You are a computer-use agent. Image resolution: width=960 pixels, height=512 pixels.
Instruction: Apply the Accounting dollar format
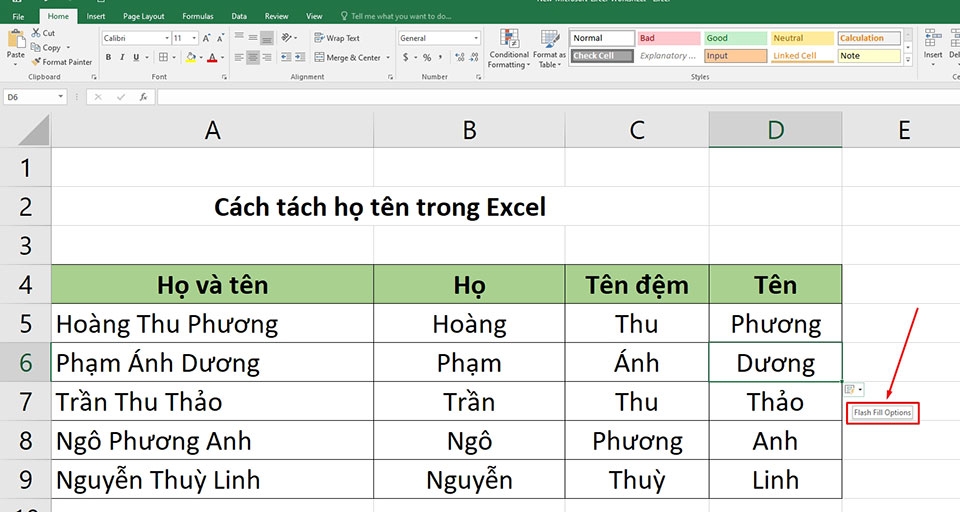tap(405, 57)
